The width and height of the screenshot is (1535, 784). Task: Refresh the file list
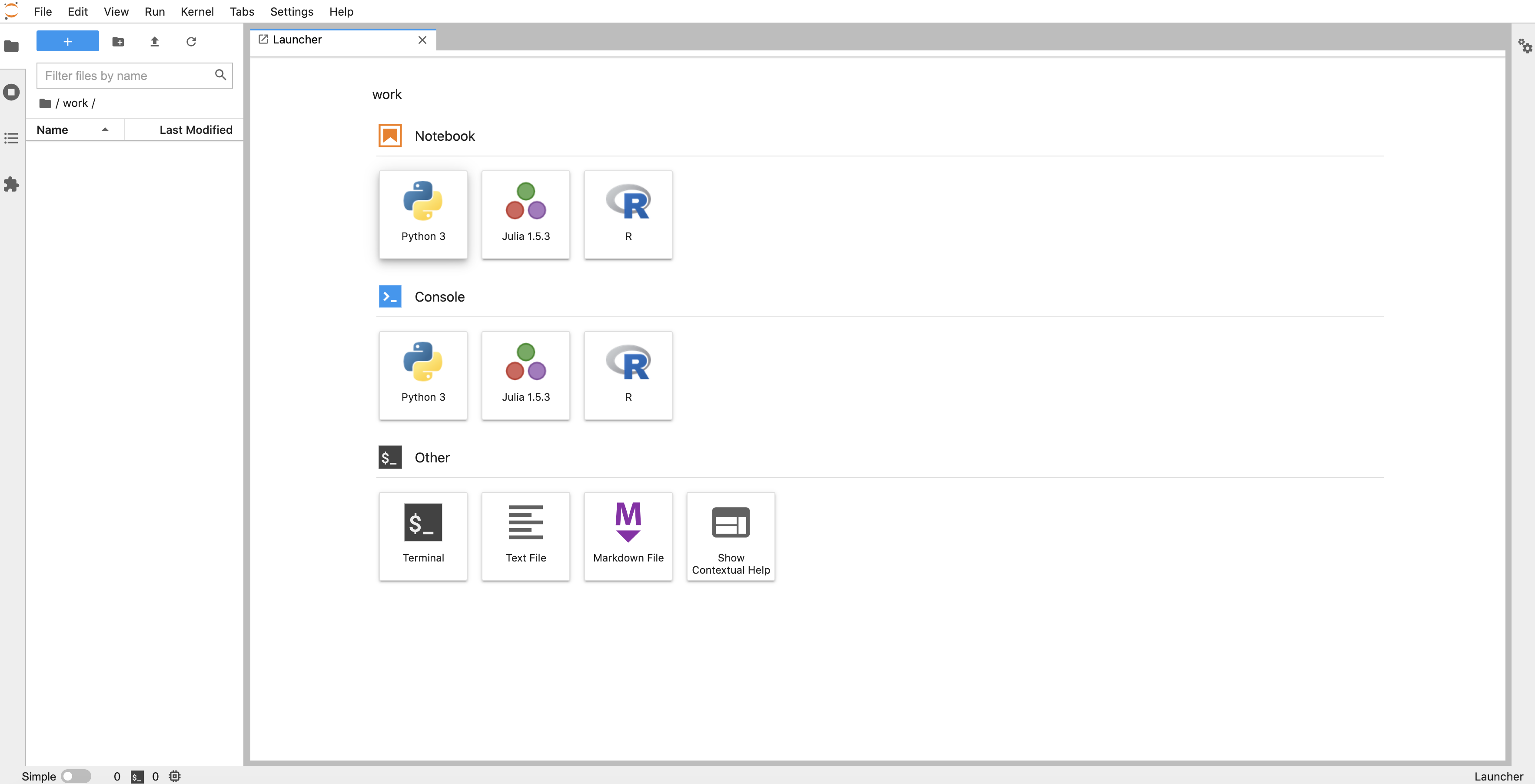coord(191,41)
